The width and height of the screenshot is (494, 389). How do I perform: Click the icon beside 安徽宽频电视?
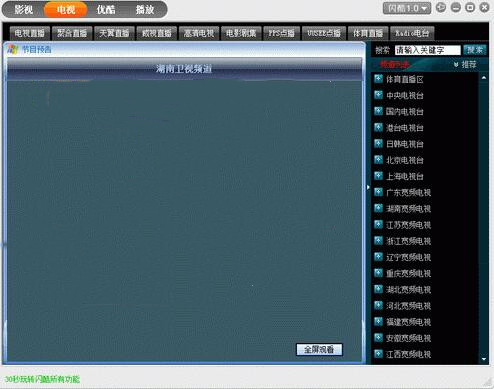[378, 337]
